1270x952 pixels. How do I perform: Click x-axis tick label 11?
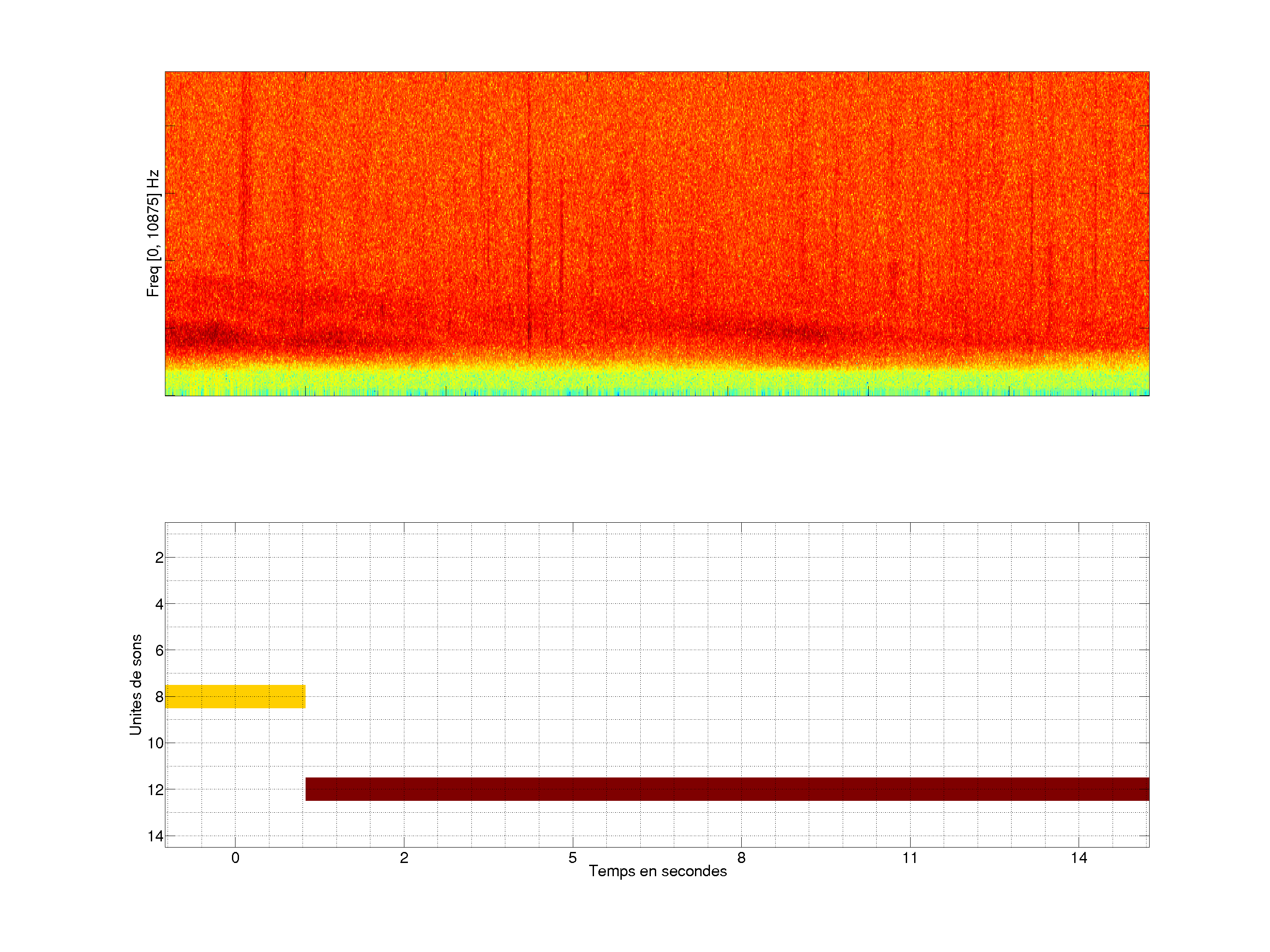coord(909,858)
